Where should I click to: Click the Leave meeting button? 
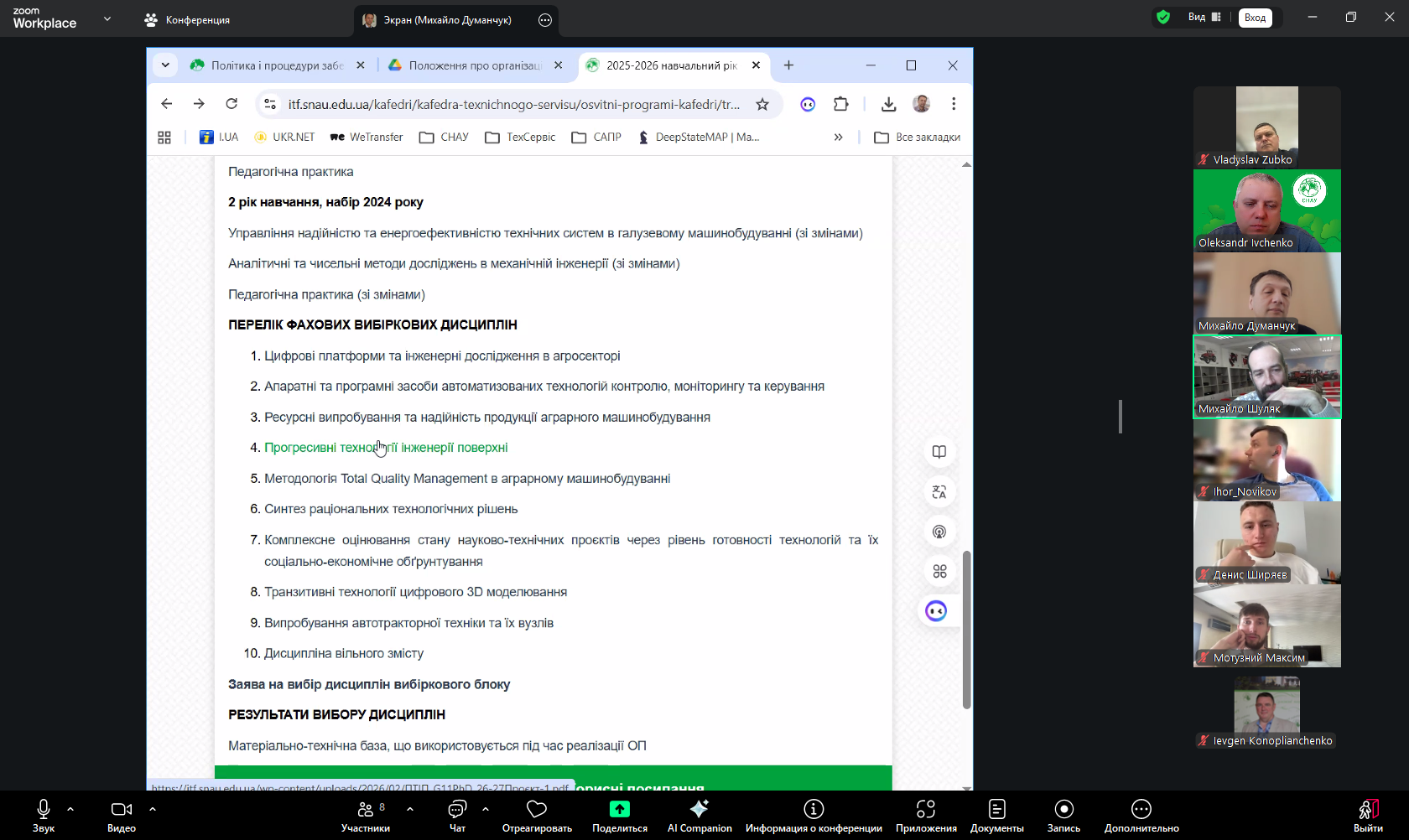(x=1368, y=815)
